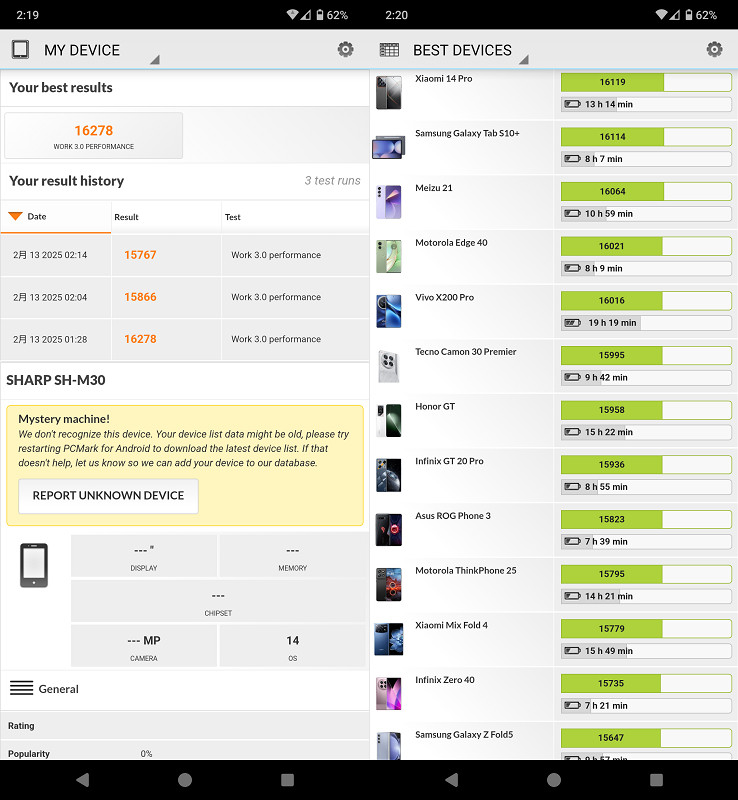
Task: Open Honor GT device thumbnail
Action: (x=389, y=420)
